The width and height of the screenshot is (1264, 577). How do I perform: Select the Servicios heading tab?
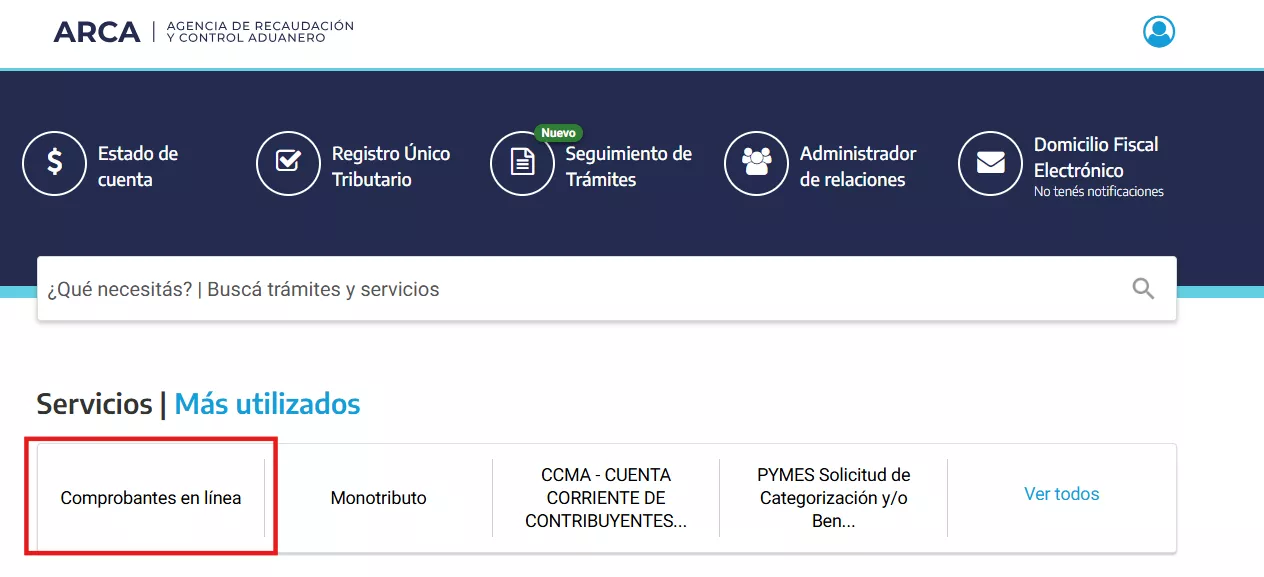coord(94,404)
